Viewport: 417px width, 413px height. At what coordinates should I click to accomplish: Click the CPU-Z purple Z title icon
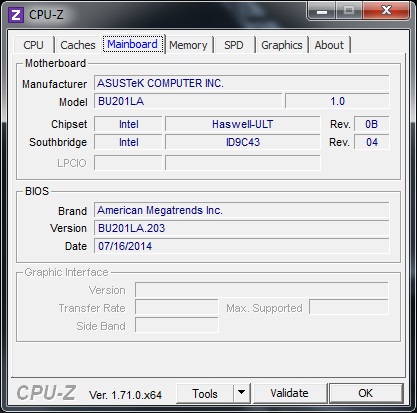click(16, 15)
